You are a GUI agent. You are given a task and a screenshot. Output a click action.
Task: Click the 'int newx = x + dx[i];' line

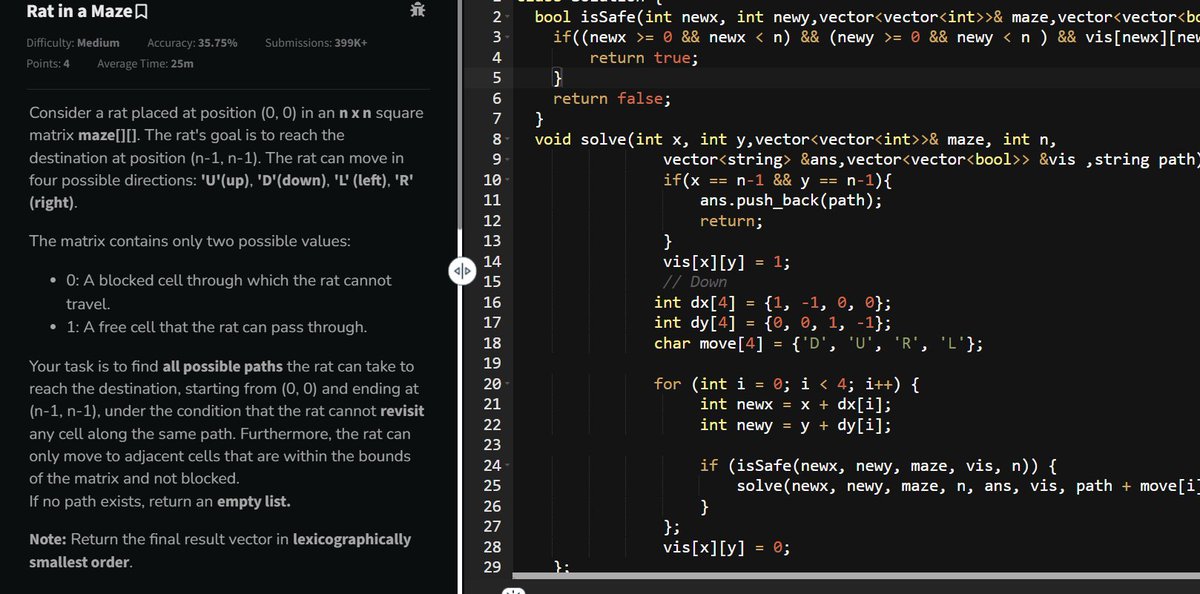[x=796, y=404]
